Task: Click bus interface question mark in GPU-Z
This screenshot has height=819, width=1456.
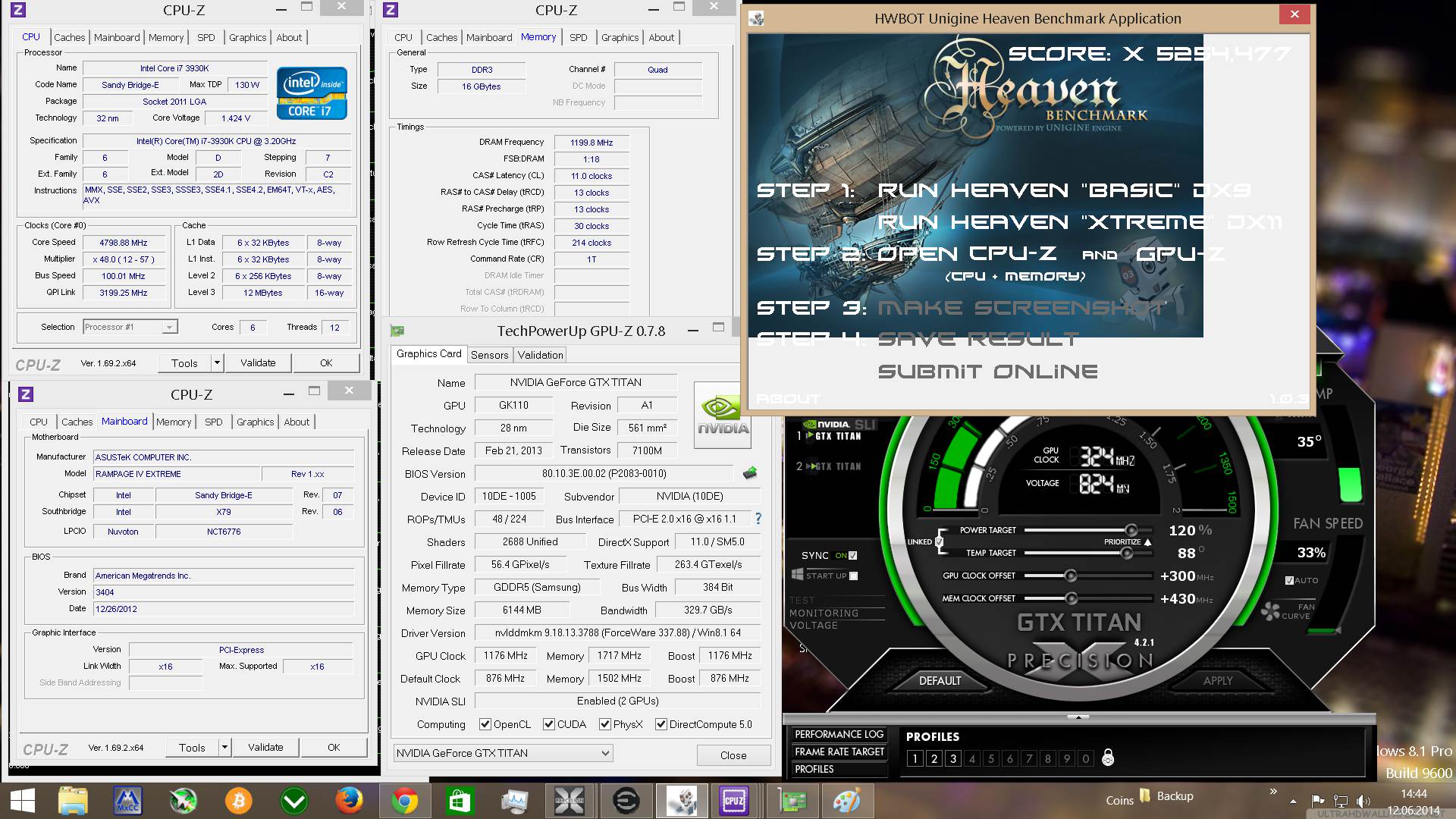Action: 758,519
